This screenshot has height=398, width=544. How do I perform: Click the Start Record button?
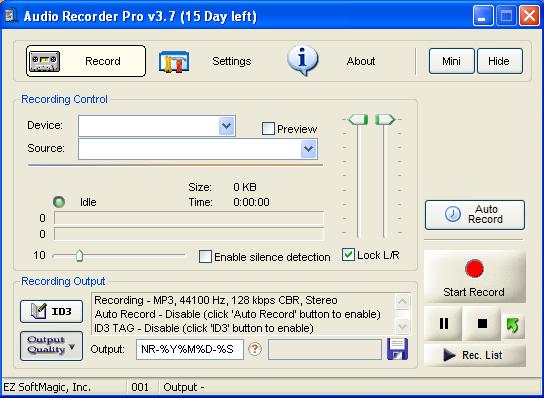(x=475, y=277)
